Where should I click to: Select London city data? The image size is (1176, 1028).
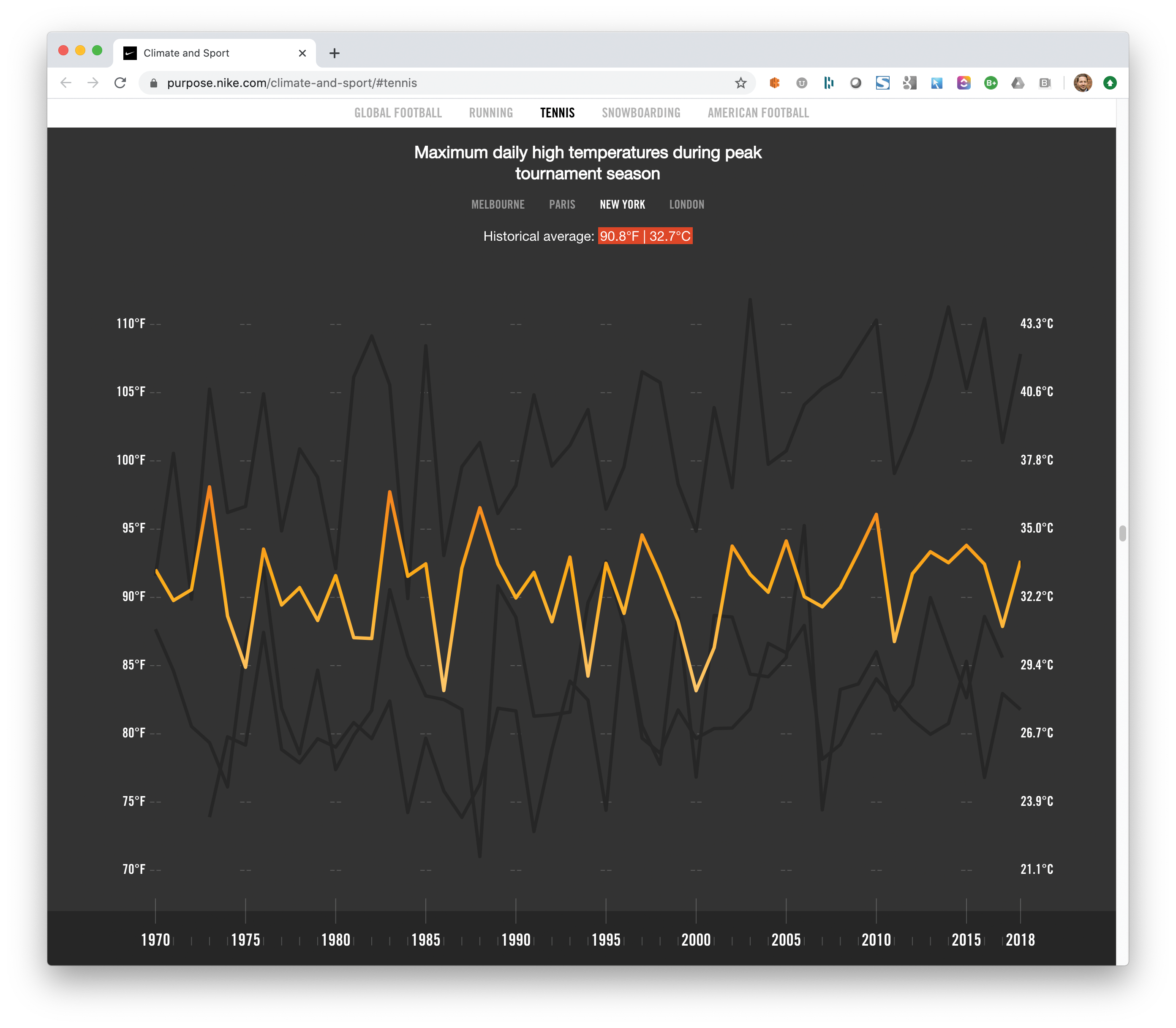click(686, 205)
